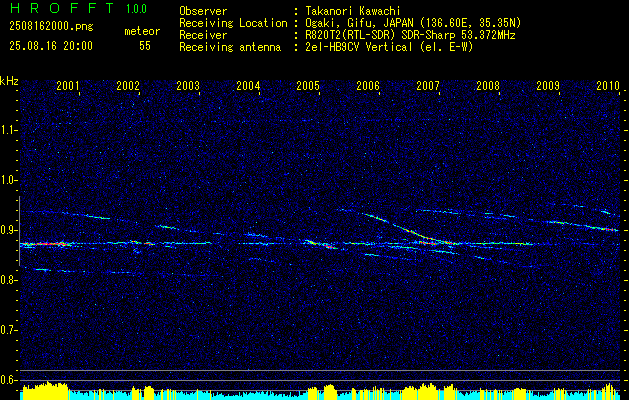
Task: Click the 2003 time marker
Action: click(188, 85)
